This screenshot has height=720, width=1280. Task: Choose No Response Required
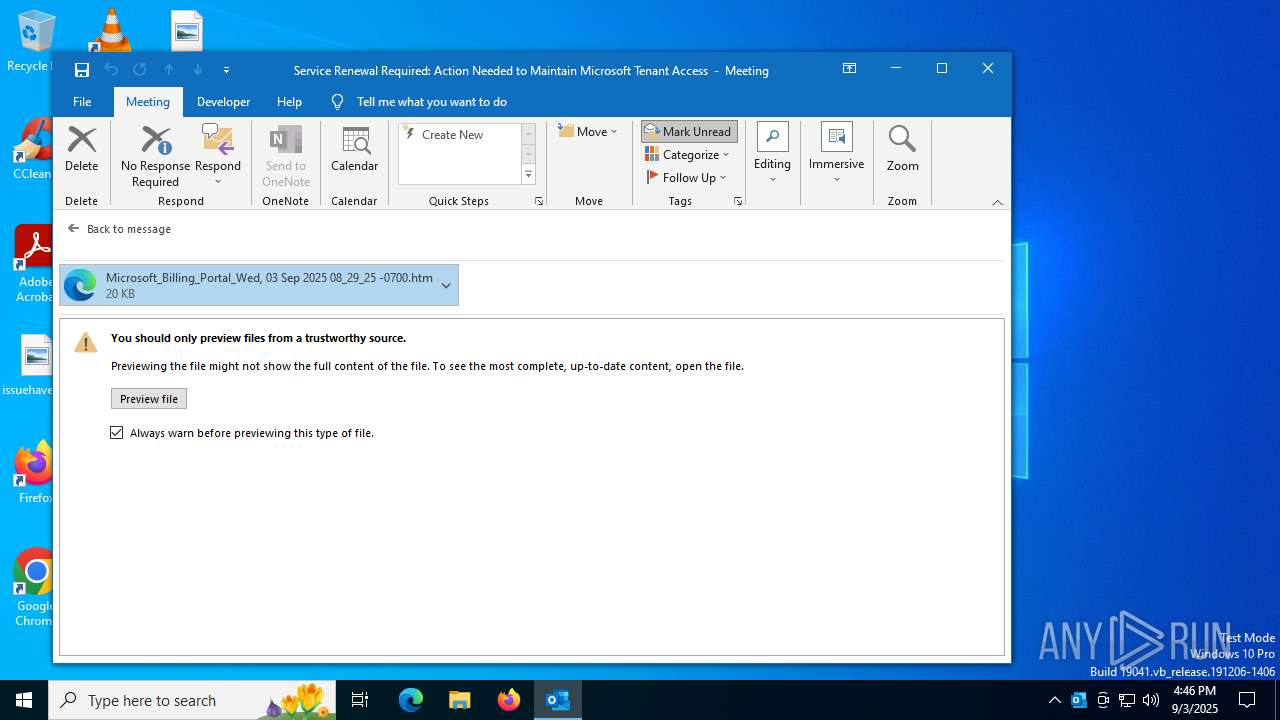point(155,157)
